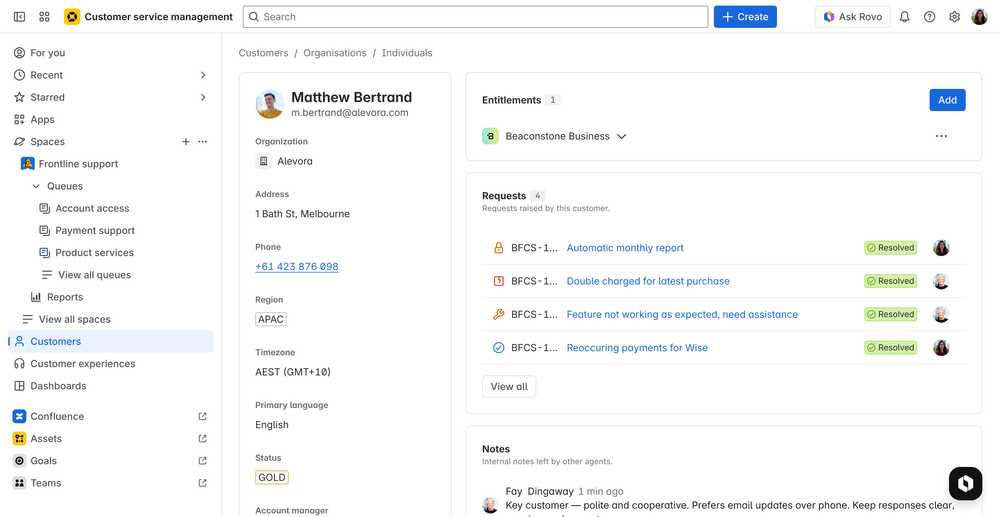Open your profile avatar menu
This screenshot has height=517, width=999.
tap(979, 17)
